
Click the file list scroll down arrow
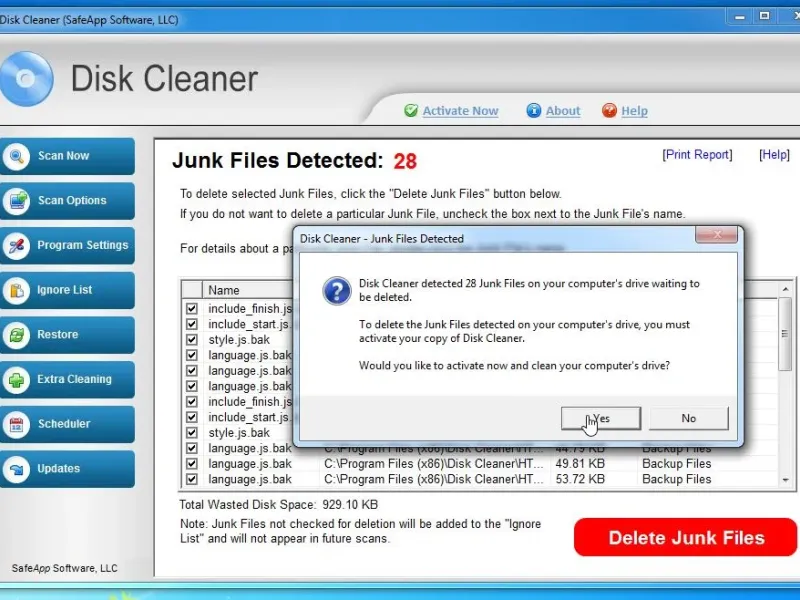coord(785,480)
